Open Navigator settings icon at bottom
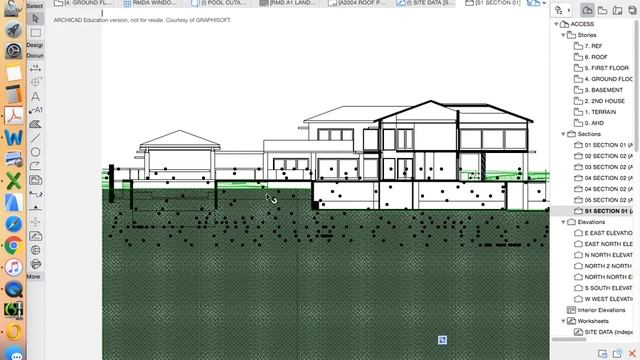Image resolution: width=640 pixels, height=360 pixels. pyautogui.click(x=602, y=353)
